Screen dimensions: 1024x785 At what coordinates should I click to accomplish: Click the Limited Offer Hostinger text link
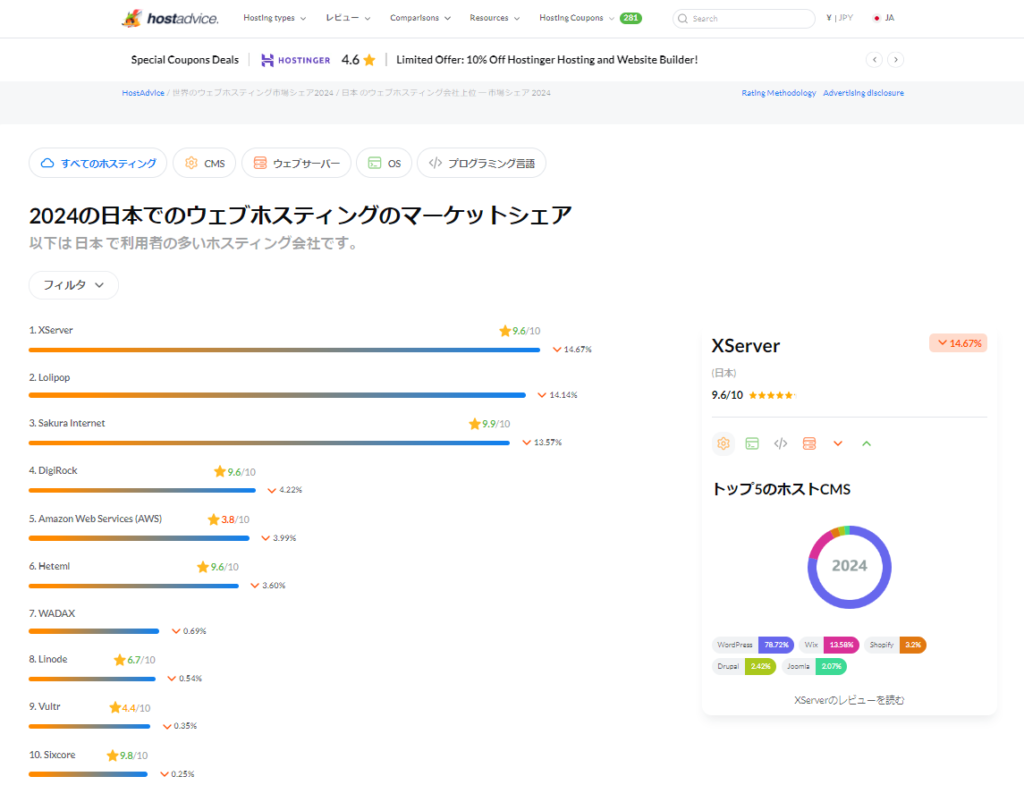pyautogui.click(x=547, y=60)
